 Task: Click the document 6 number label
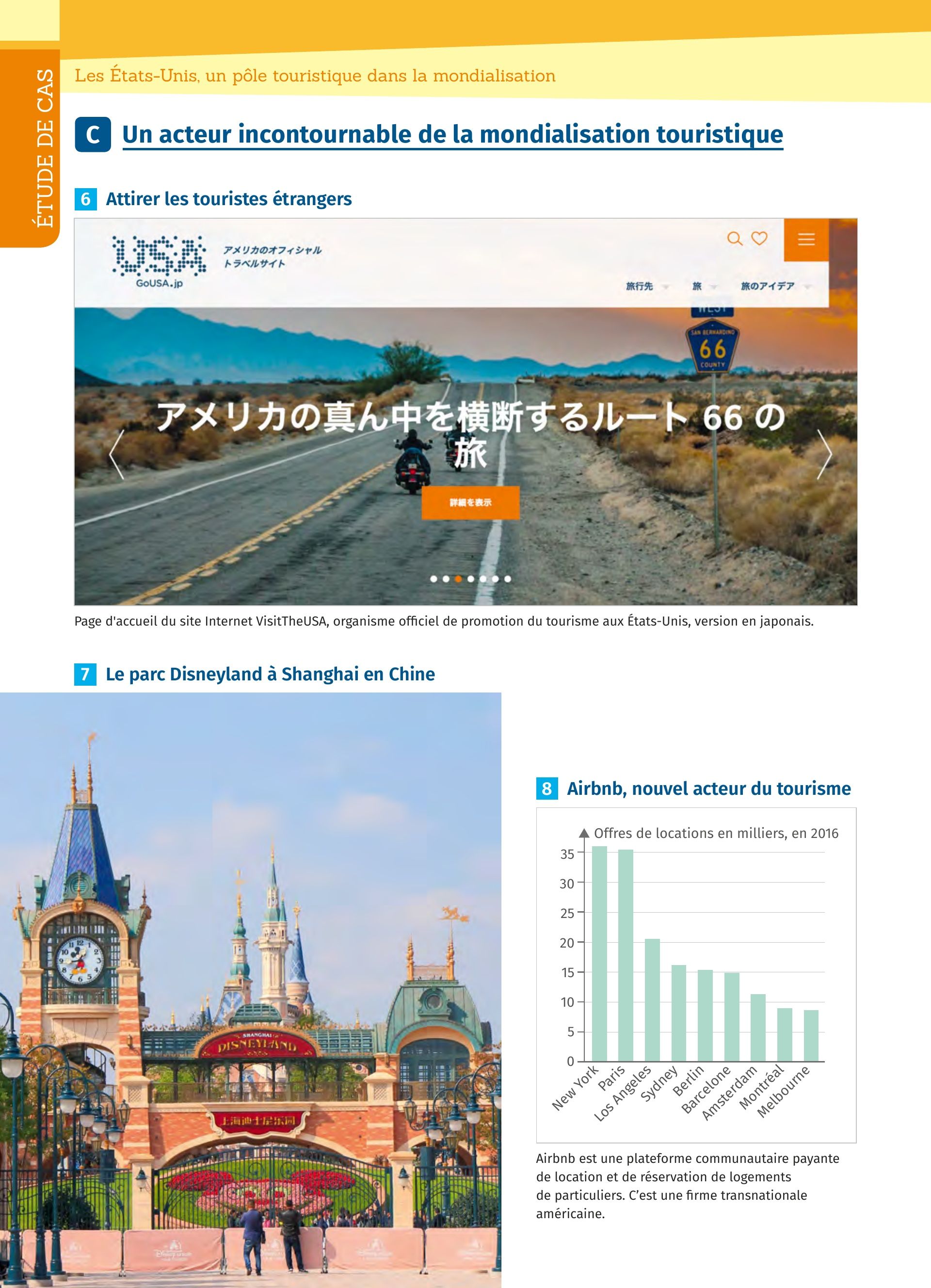click(86, 199)
